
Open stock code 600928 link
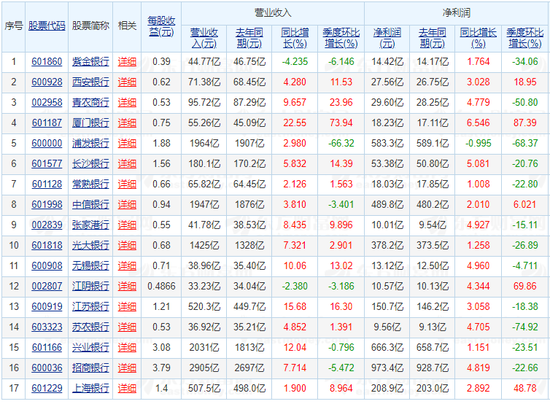[47, 82]
